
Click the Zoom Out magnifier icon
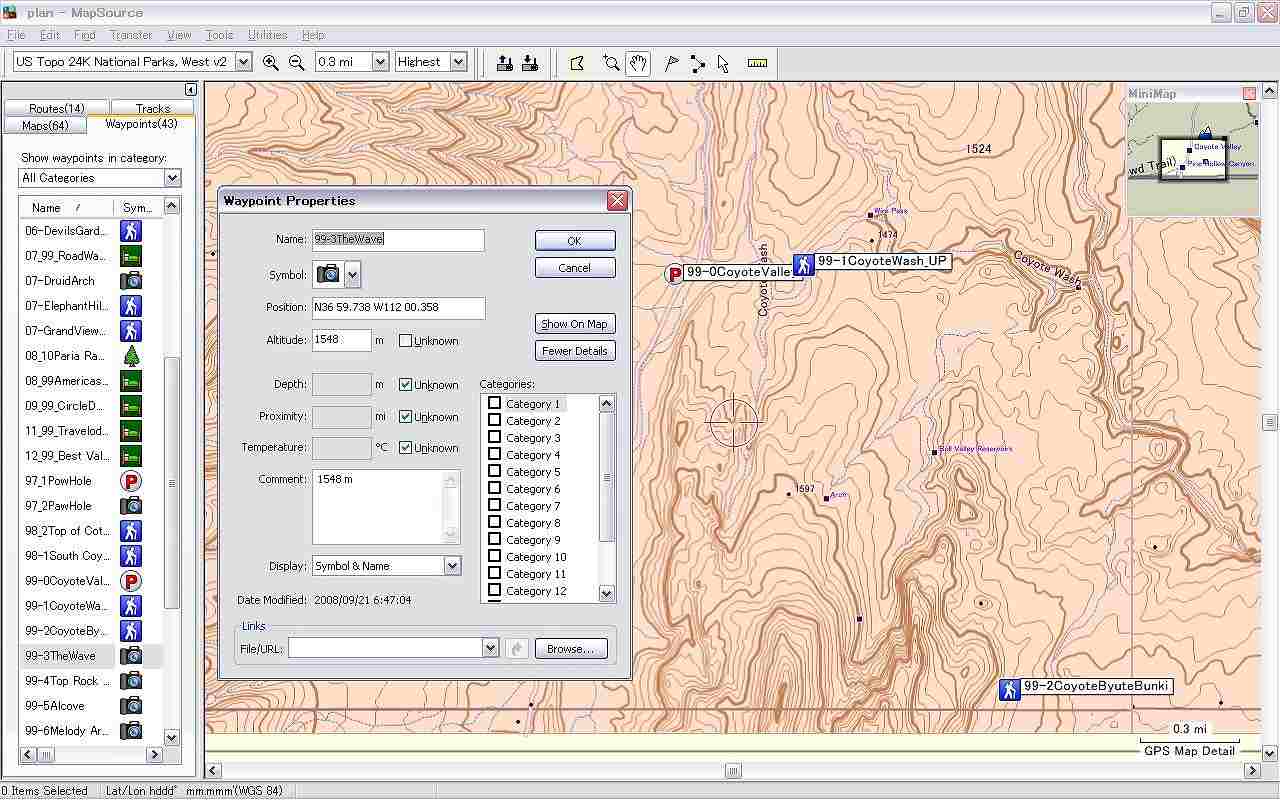296,62
